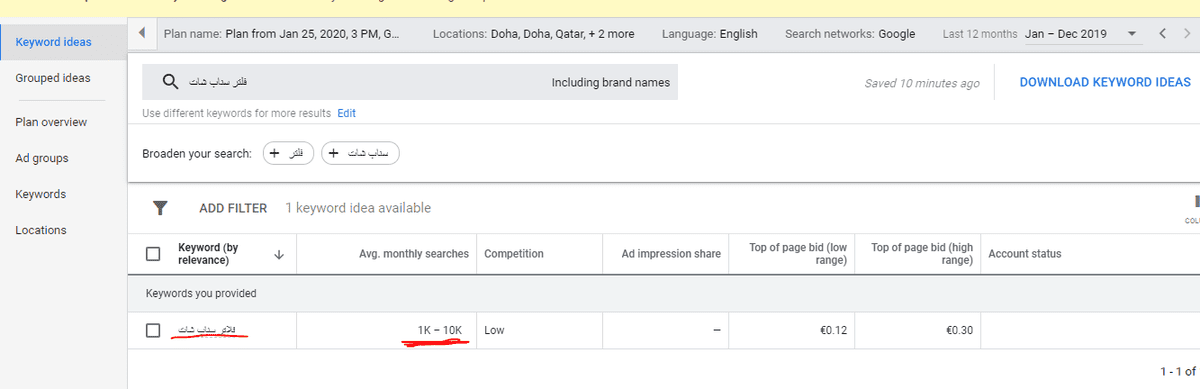Open the Keyword ideas tab
This screenshot has width=1200, height=389.
click(x=53, y=42)
